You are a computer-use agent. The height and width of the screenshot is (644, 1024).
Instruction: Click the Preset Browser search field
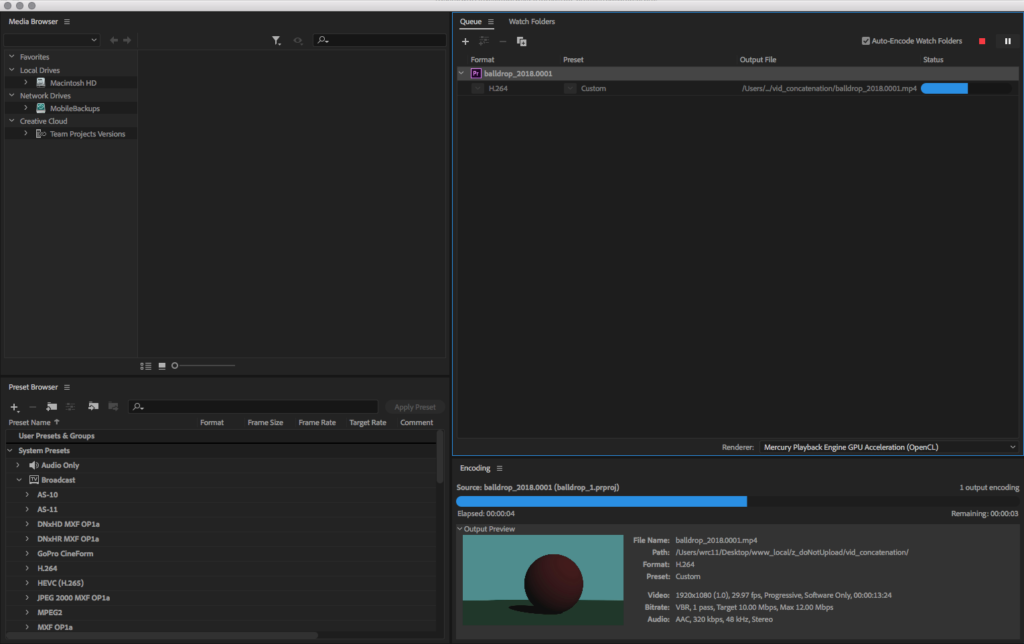click(x=255, y=407)
